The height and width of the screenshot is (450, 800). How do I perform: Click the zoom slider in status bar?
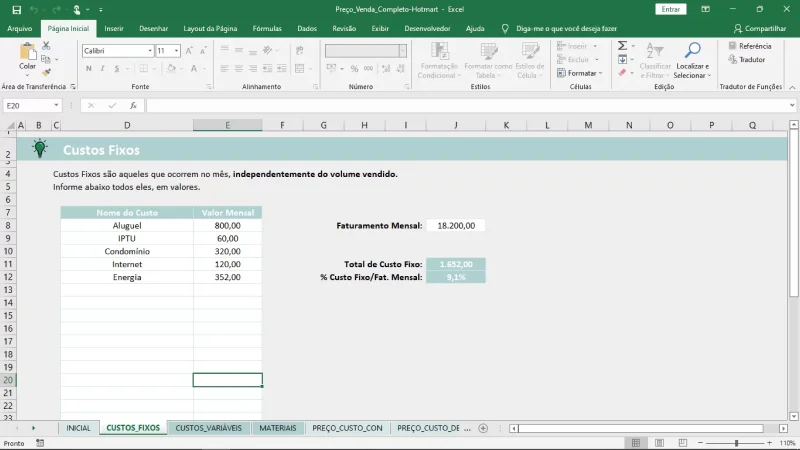coord(737,443)
